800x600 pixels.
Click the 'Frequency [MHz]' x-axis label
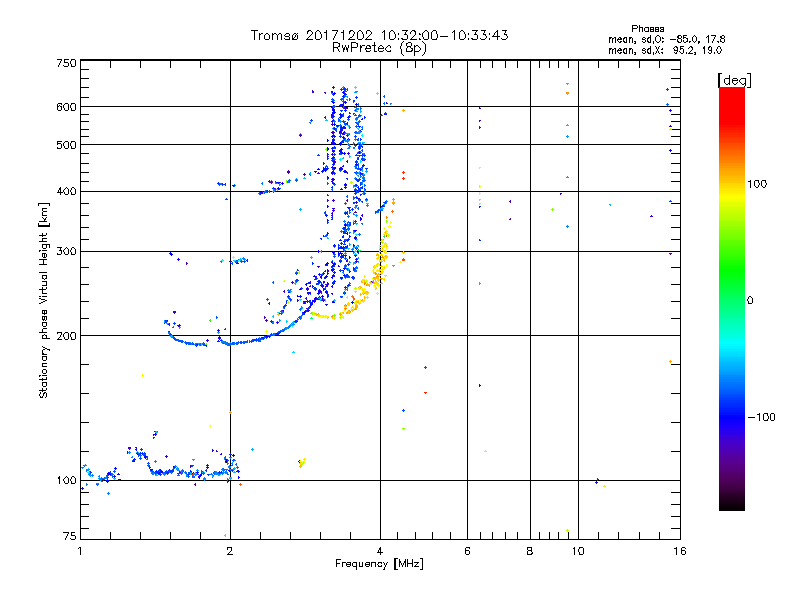pyautogui.click(x=379, y=564)
